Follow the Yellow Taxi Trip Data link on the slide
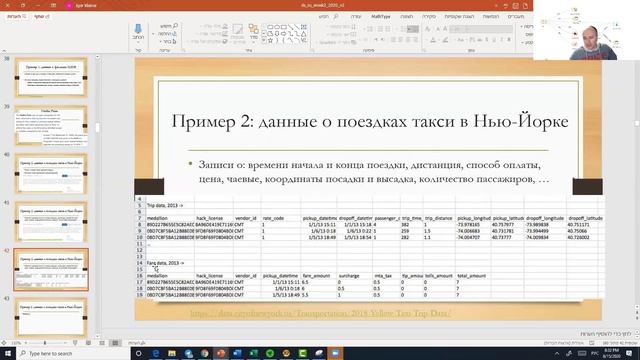Screen dimensions: 640x360 point(321,313)
